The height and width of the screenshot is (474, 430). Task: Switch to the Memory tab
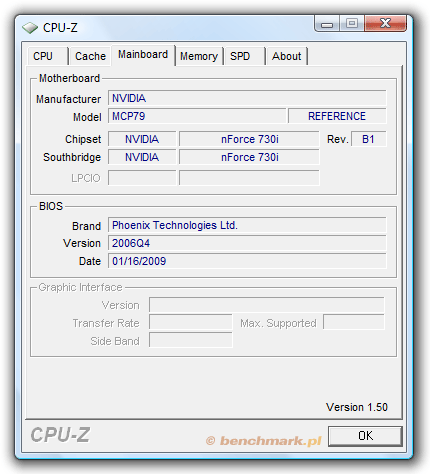coord(199,56)
